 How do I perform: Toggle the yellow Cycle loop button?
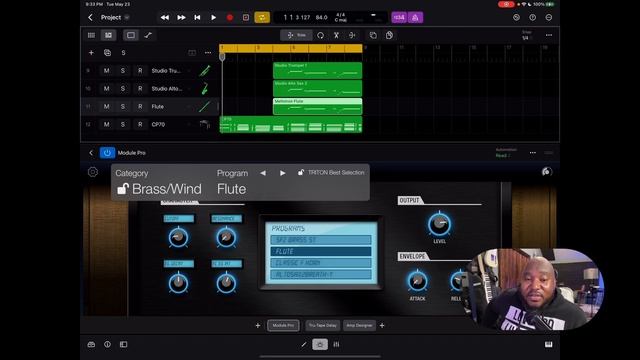(262, 18)
